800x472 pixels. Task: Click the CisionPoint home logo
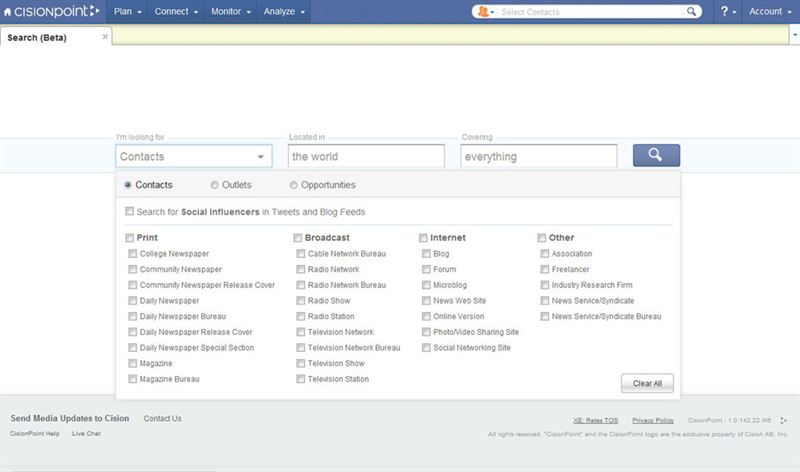tap(51, 12)
